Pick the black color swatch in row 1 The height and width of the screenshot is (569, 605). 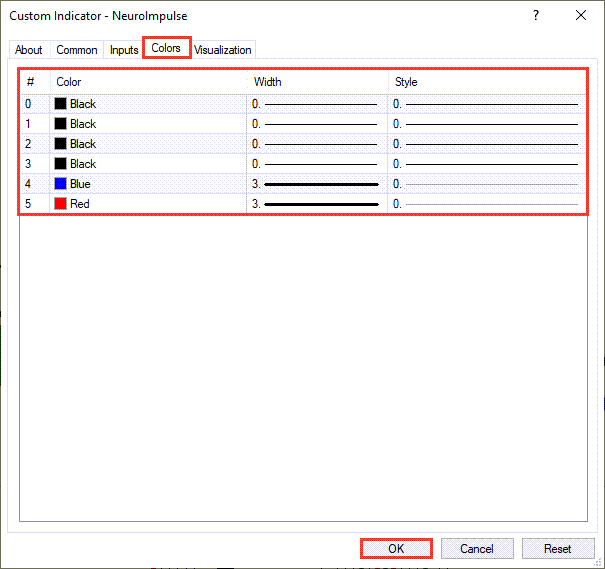(61, 124)
